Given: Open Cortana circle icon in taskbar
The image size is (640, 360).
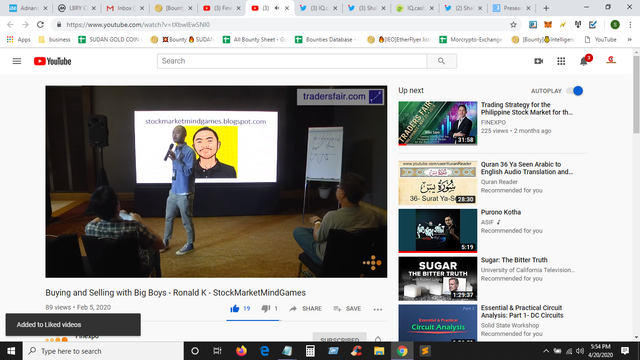Looking at the screenshot, I should point(195,351).
